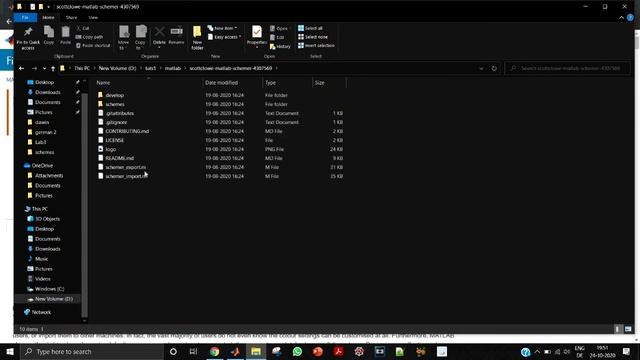640x360 pixels.
Task: Open Task View on taskbar
Action: 193,351
